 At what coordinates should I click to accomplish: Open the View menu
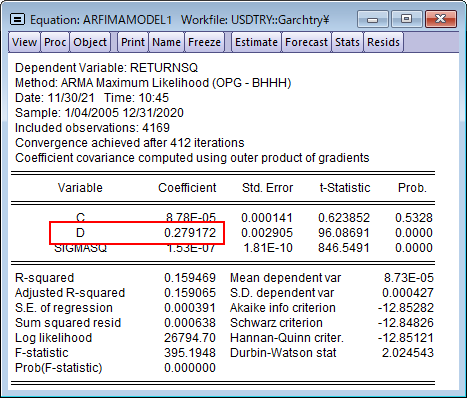click(x=24, y=42)
